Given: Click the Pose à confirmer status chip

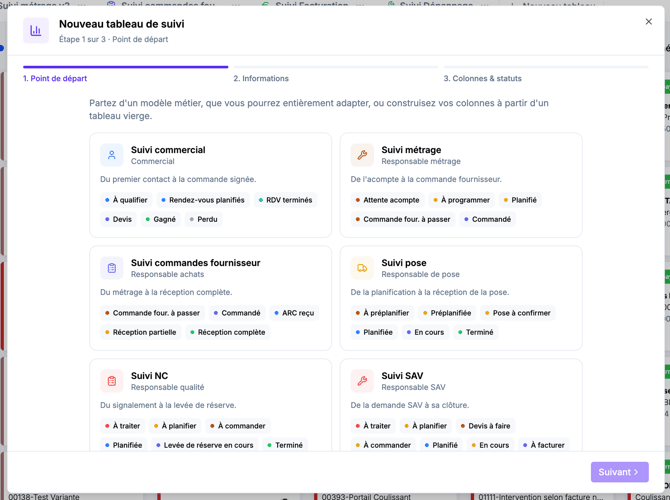Looking at the screenshot, I should point(517,313).
